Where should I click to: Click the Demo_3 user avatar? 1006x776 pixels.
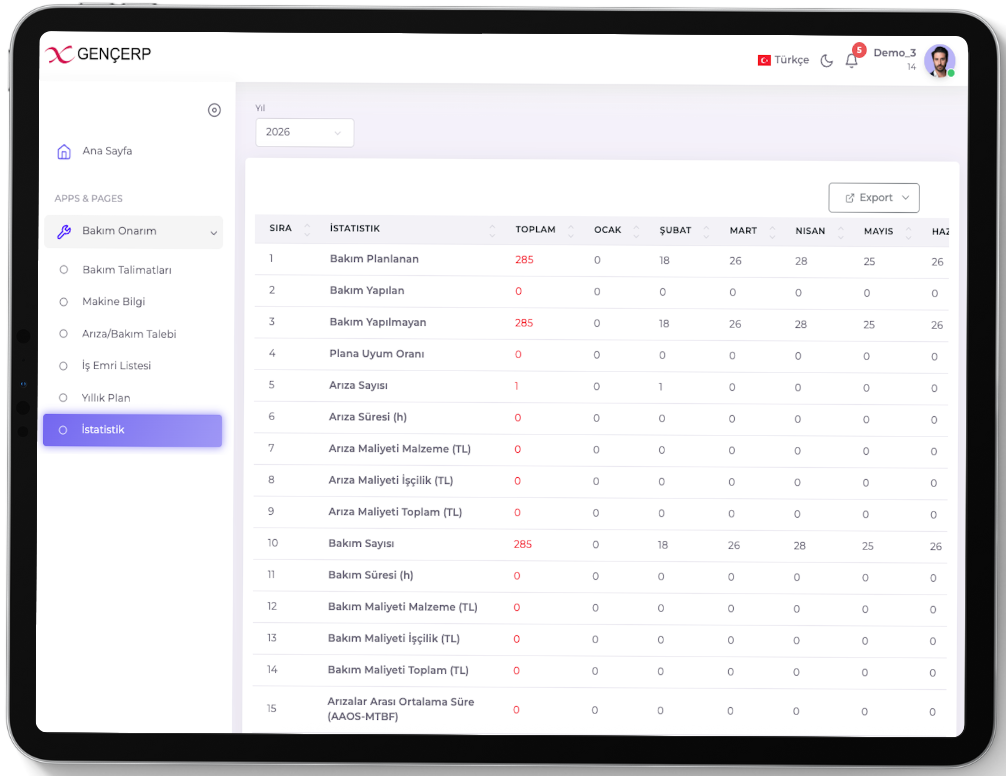click(x=939, y=60)
